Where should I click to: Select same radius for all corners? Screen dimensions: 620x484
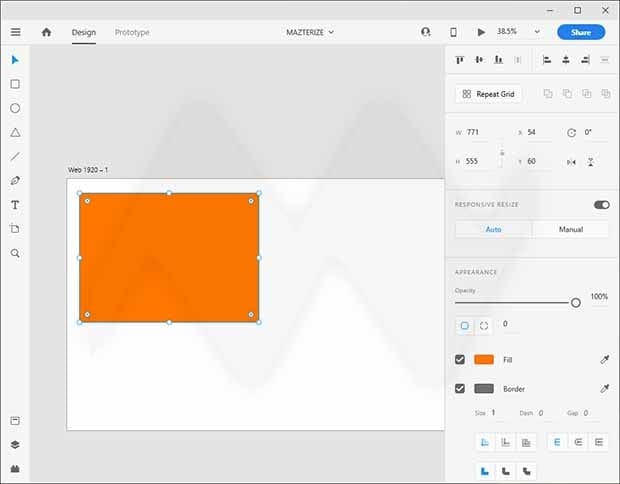point(465,325)
